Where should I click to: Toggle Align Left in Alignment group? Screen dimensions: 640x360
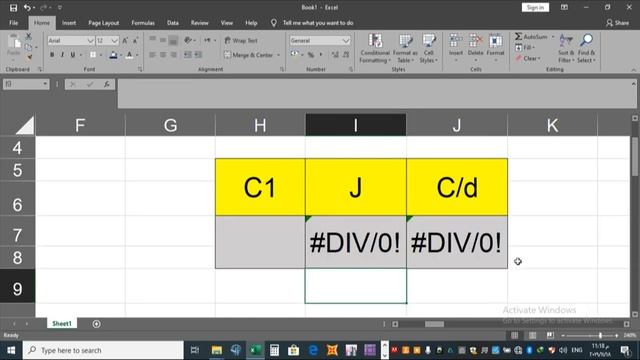(152, 55)
